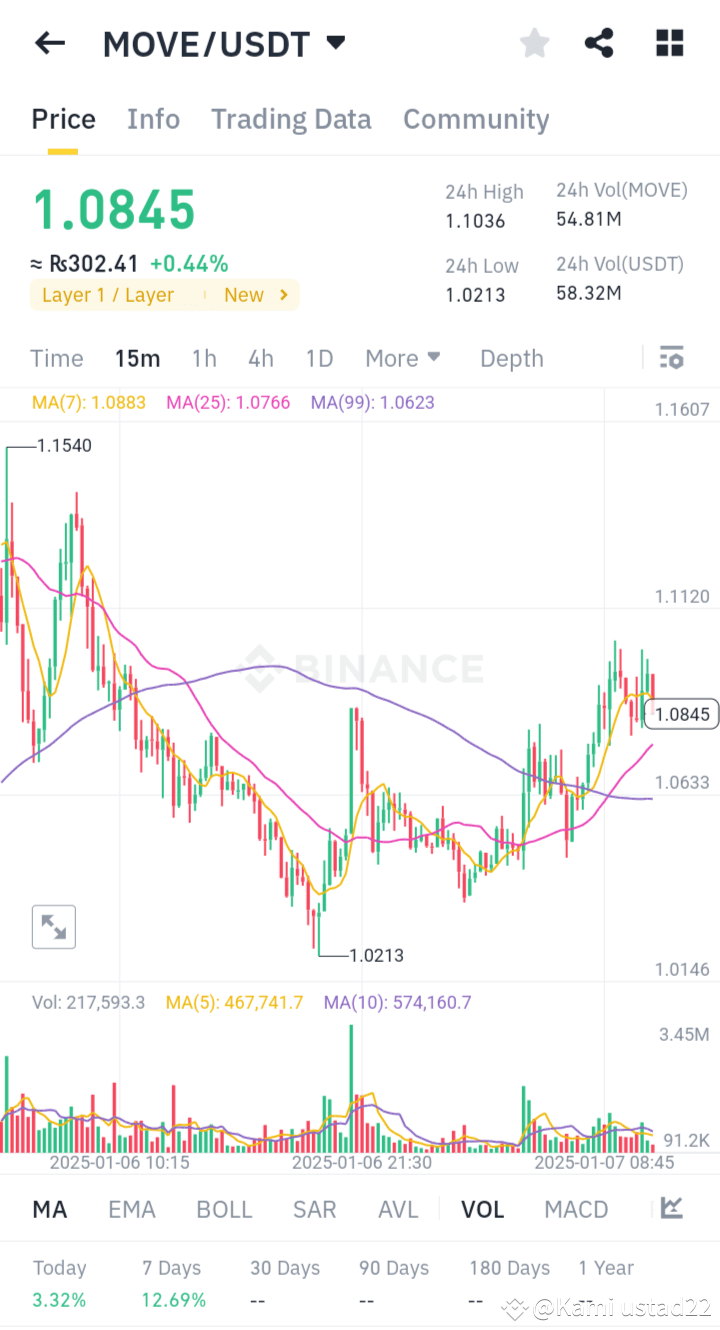Open the Depth view
720x1330 pixels.
tap(511, 357)
